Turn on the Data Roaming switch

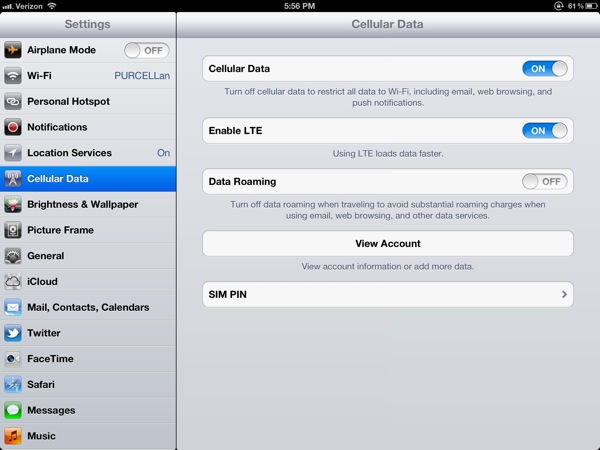[x=545, y=182]
